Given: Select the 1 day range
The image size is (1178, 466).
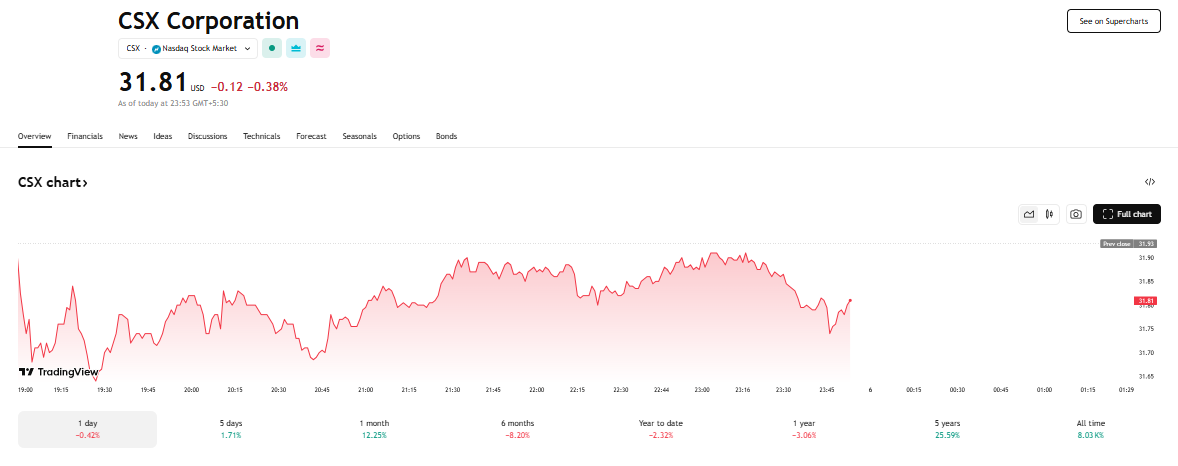Looking at the screenshot, I should coord(87,429).
